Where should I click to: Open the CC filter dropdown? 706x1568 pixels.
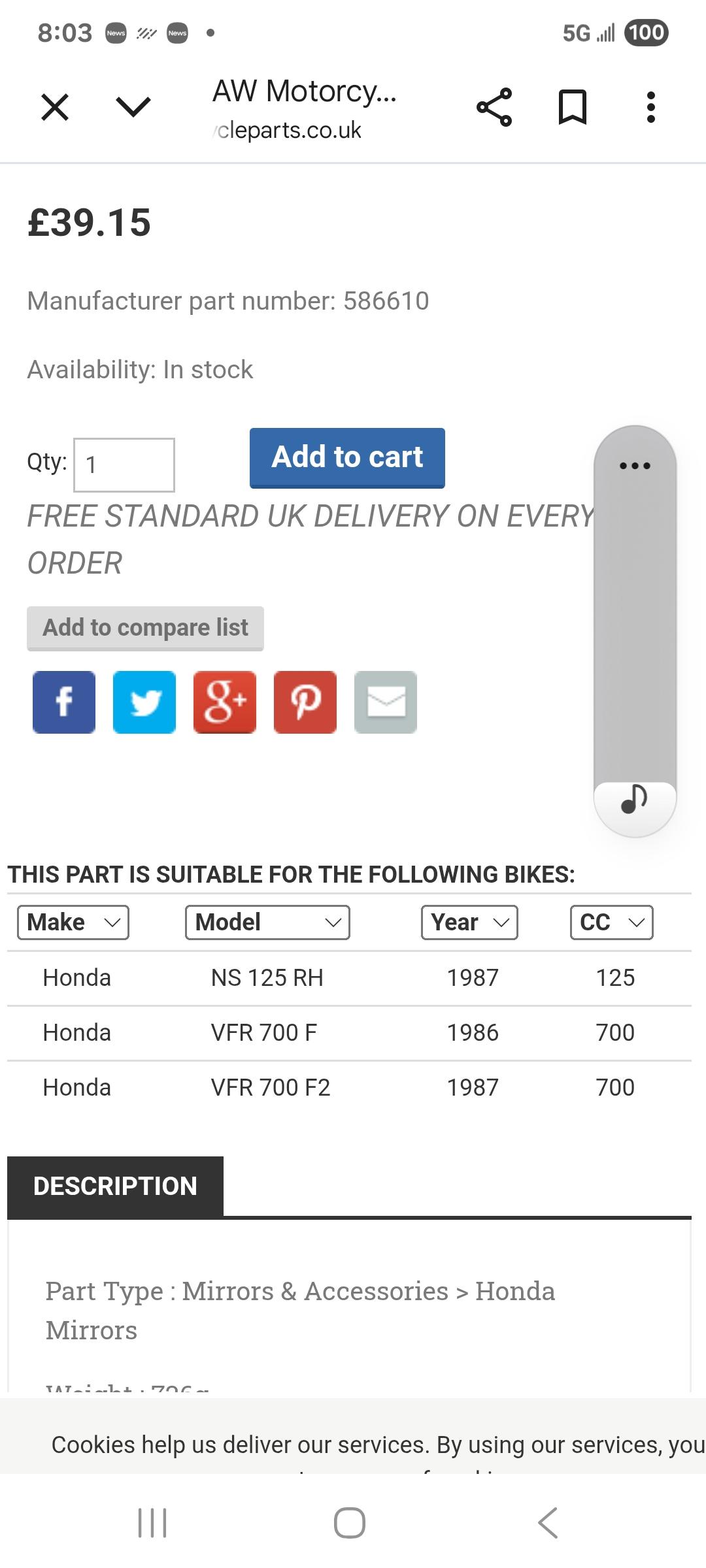(611, 923)
